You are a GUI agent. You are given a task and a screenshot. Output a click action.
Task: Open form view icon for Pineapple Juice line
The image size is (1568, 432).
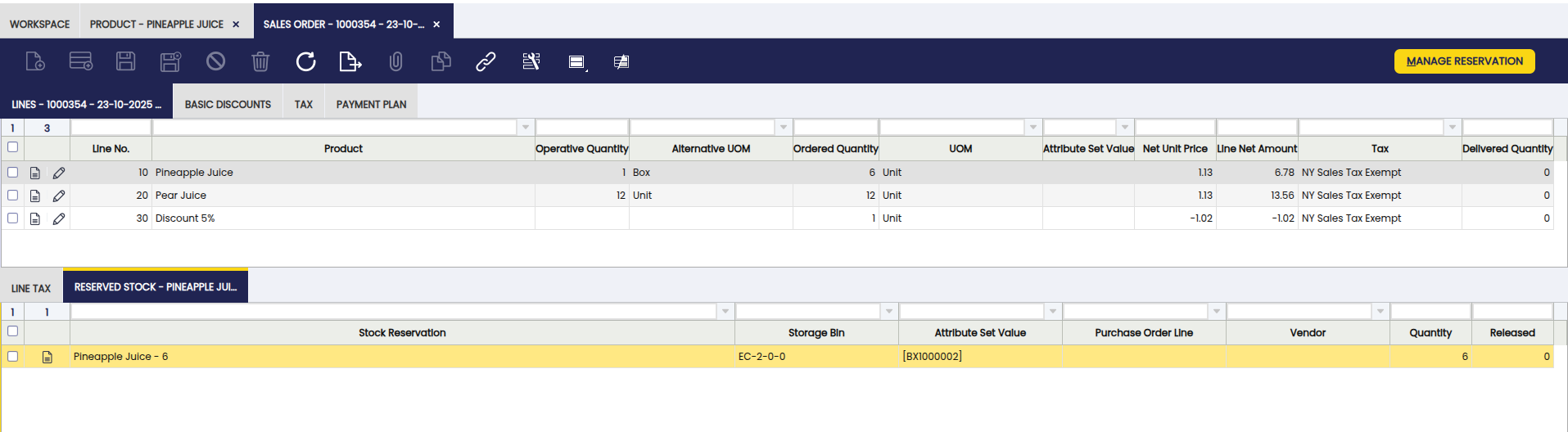[x=35, y=173]
